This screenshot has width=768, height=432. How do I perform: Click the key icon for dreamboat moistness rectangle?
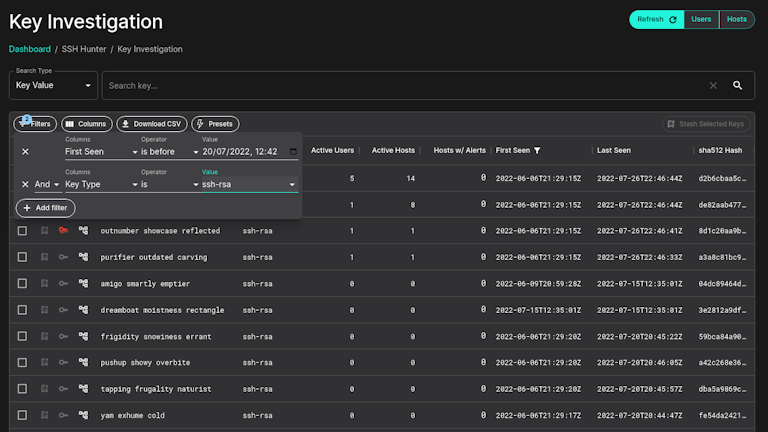[63, 310]
